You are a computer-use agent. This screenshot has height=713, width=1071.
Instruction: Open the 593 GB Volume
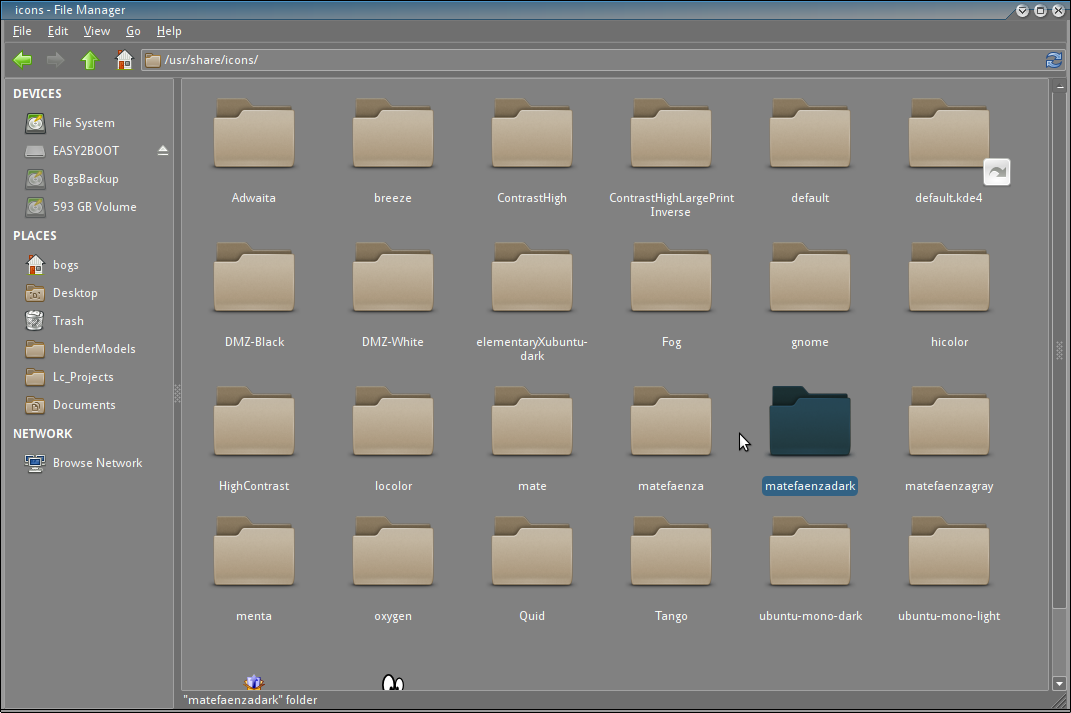click(x=94, y=207)
